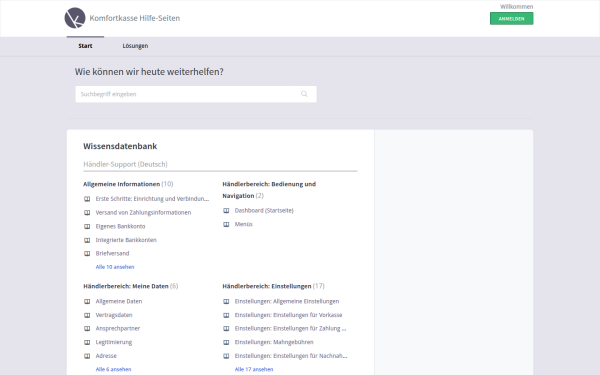Focus the Suchbegriff eingeben search field
This screenshot has width=600, height=375.
coord(196,94)
